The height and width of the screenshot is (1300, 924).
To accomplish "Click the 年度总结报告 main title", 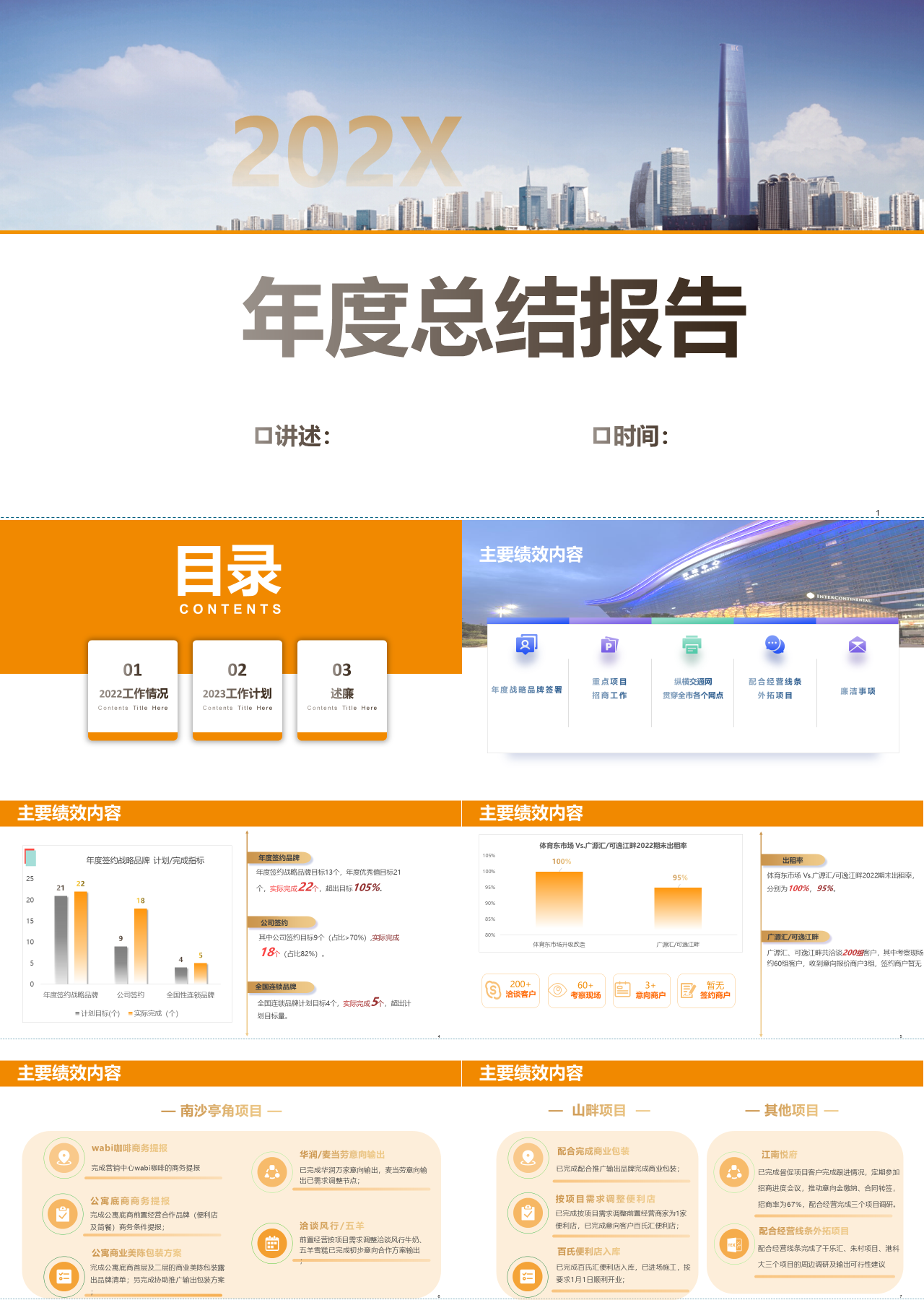I will tap(494, 318).
